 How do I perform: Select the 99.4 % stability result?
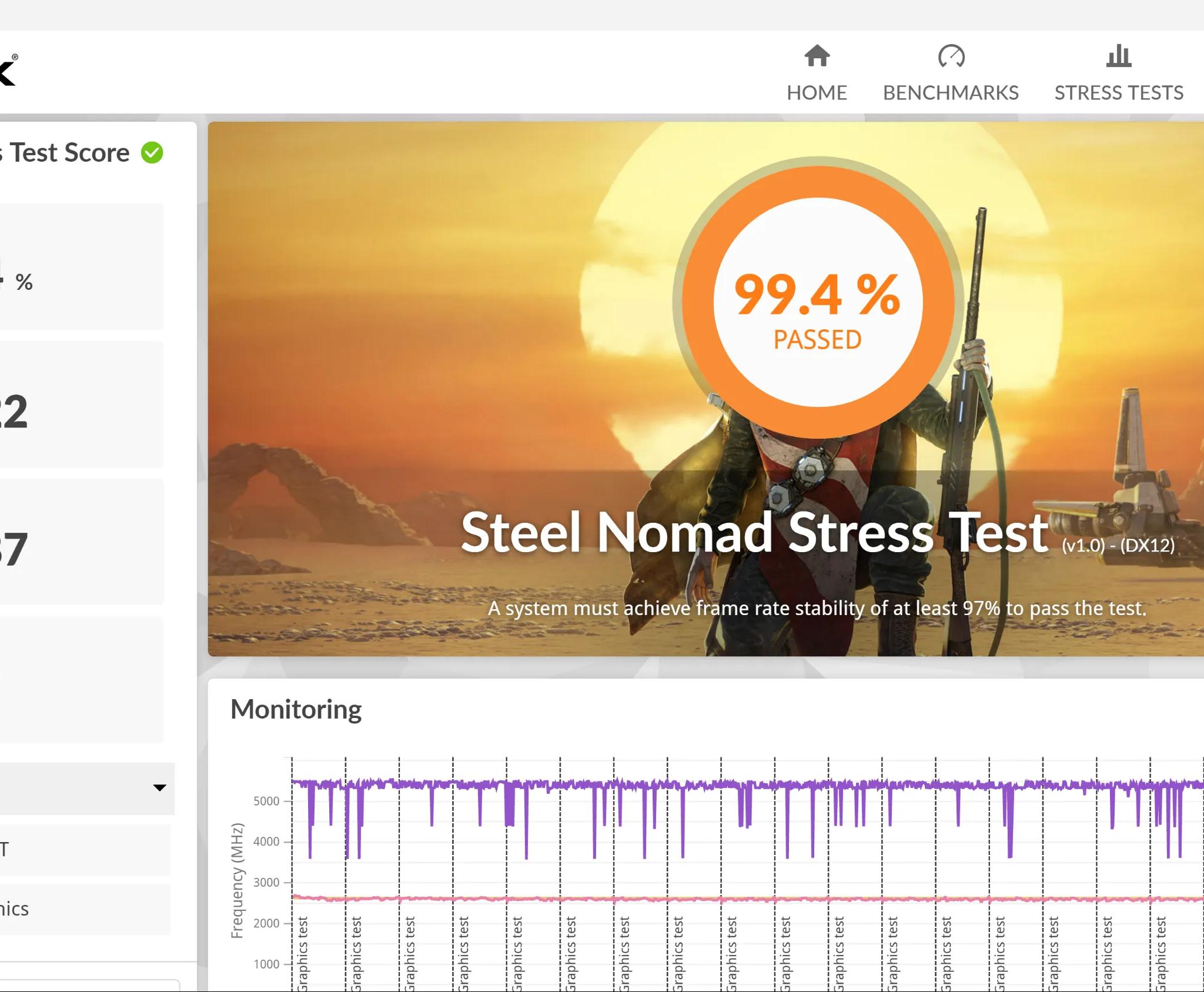pyautogui.click(x=817, y=295)
